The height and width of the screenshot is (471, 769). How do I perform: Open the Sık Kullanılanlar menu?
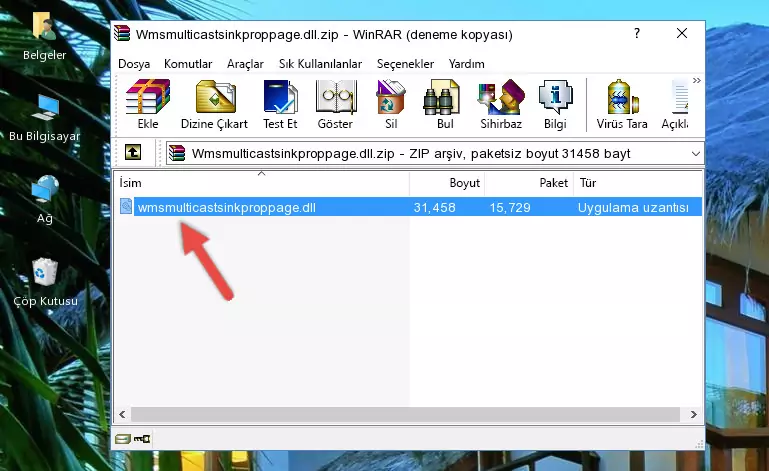point(320,64)
